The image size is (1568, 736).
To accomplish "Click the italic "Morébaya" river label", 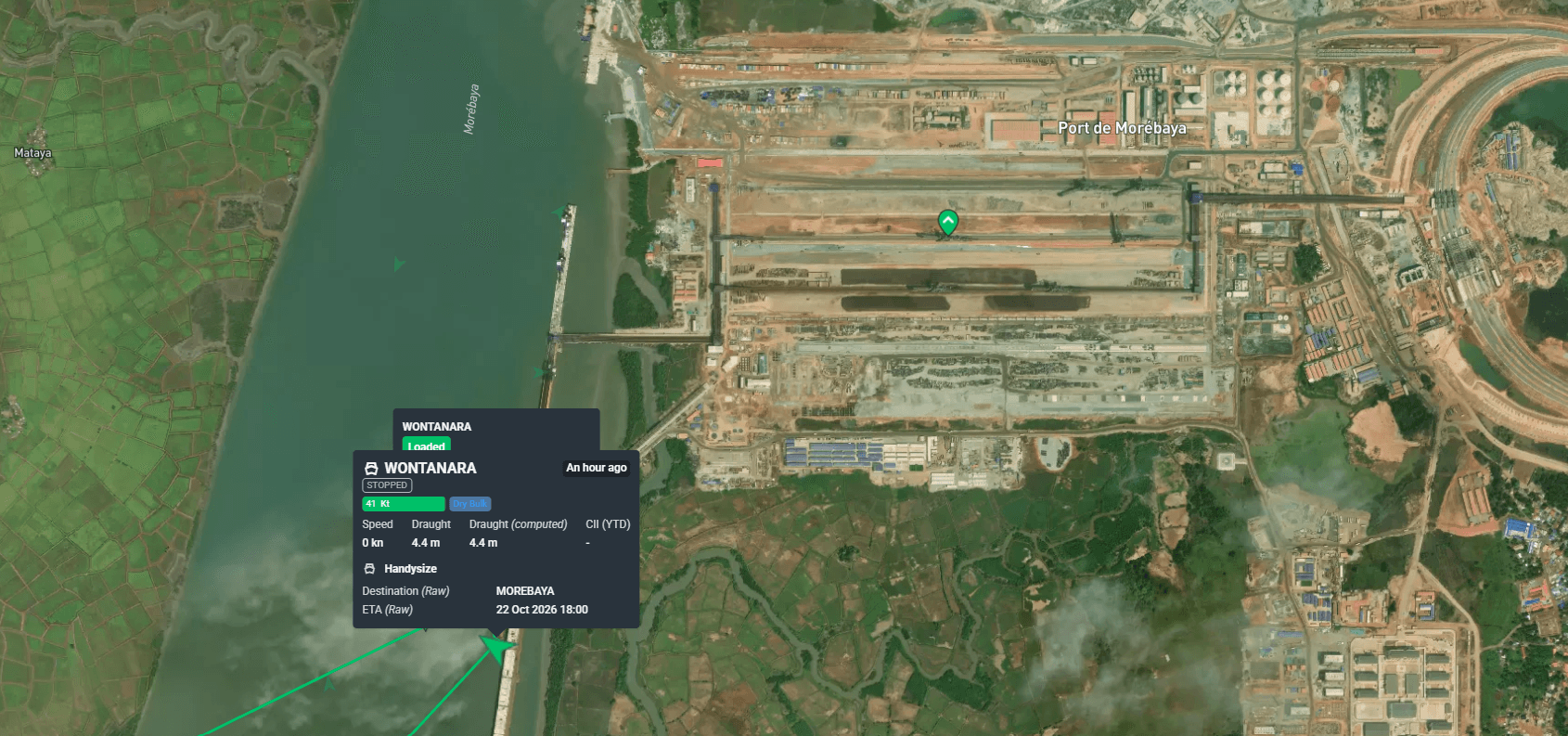I will pos(472,110).
